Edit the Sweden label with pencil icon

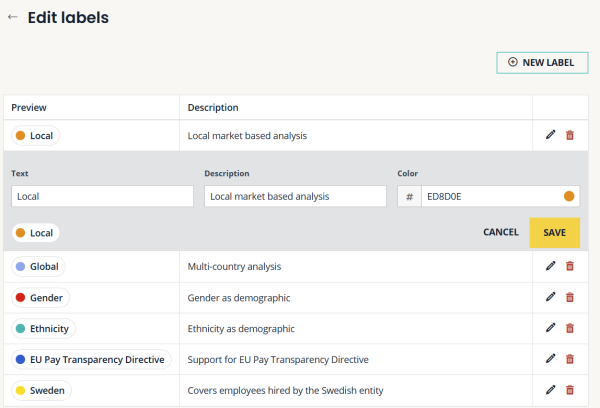pos(550,390)
